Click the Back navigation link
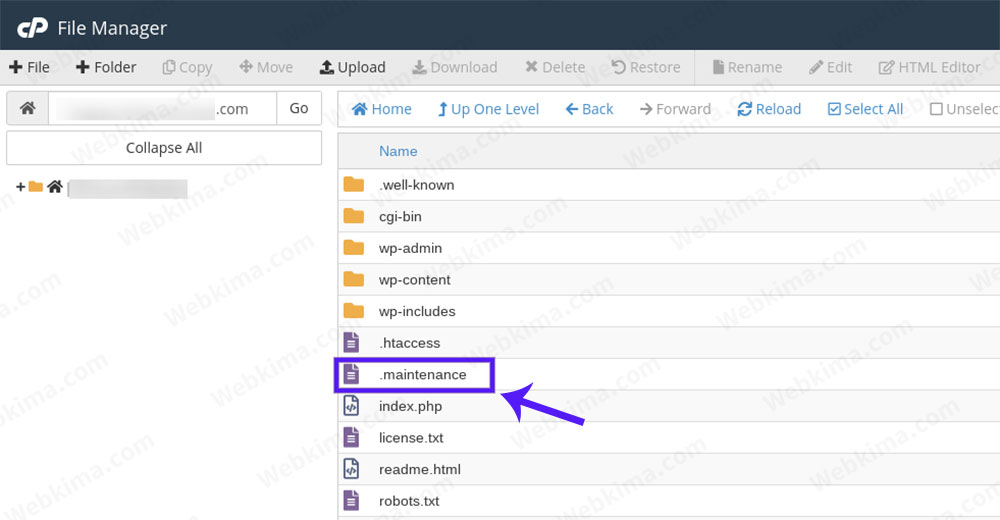 (x=589, y=109)
